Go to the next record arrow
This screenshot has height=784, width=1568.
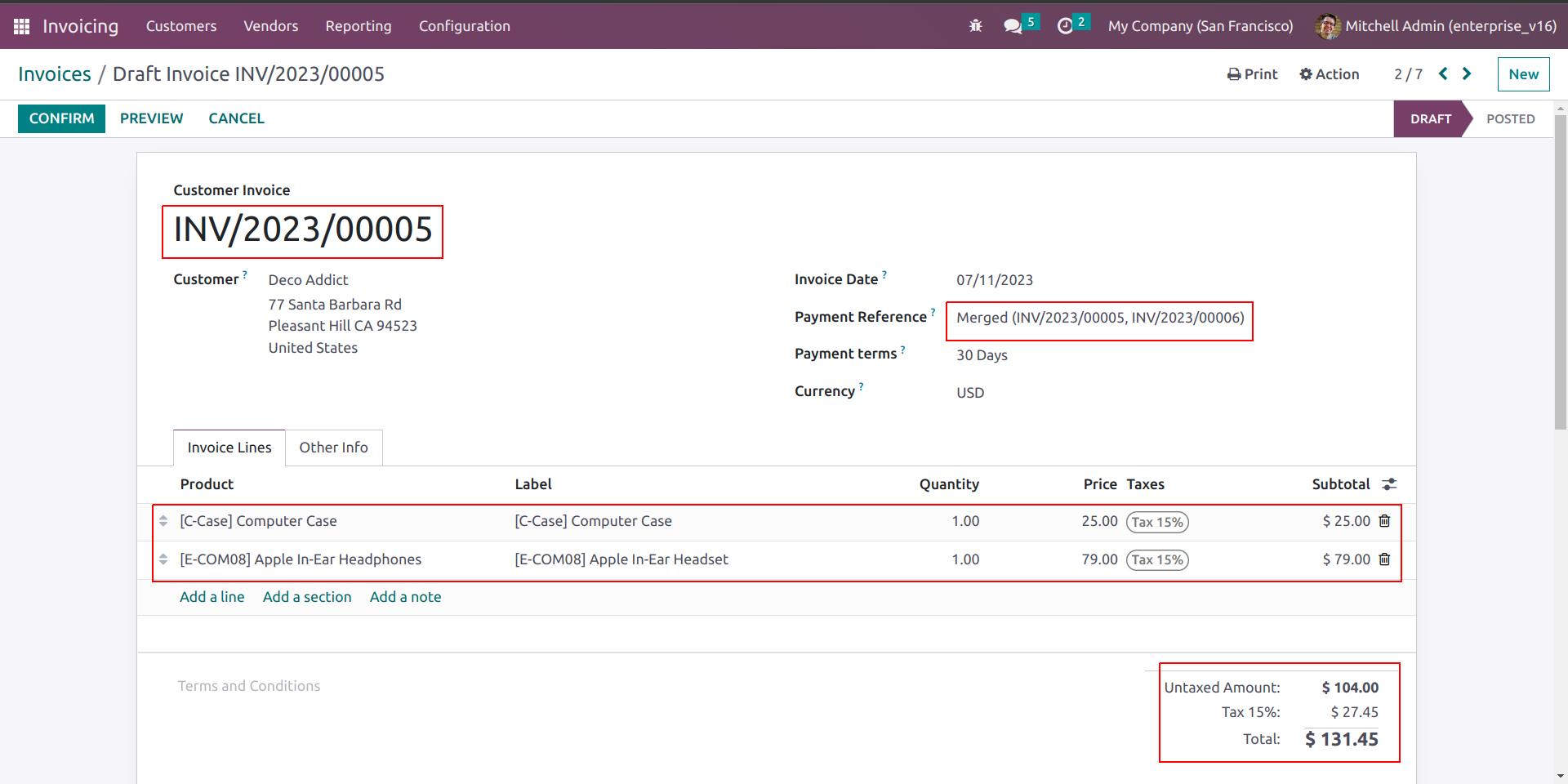click(x=1467, y=73)
